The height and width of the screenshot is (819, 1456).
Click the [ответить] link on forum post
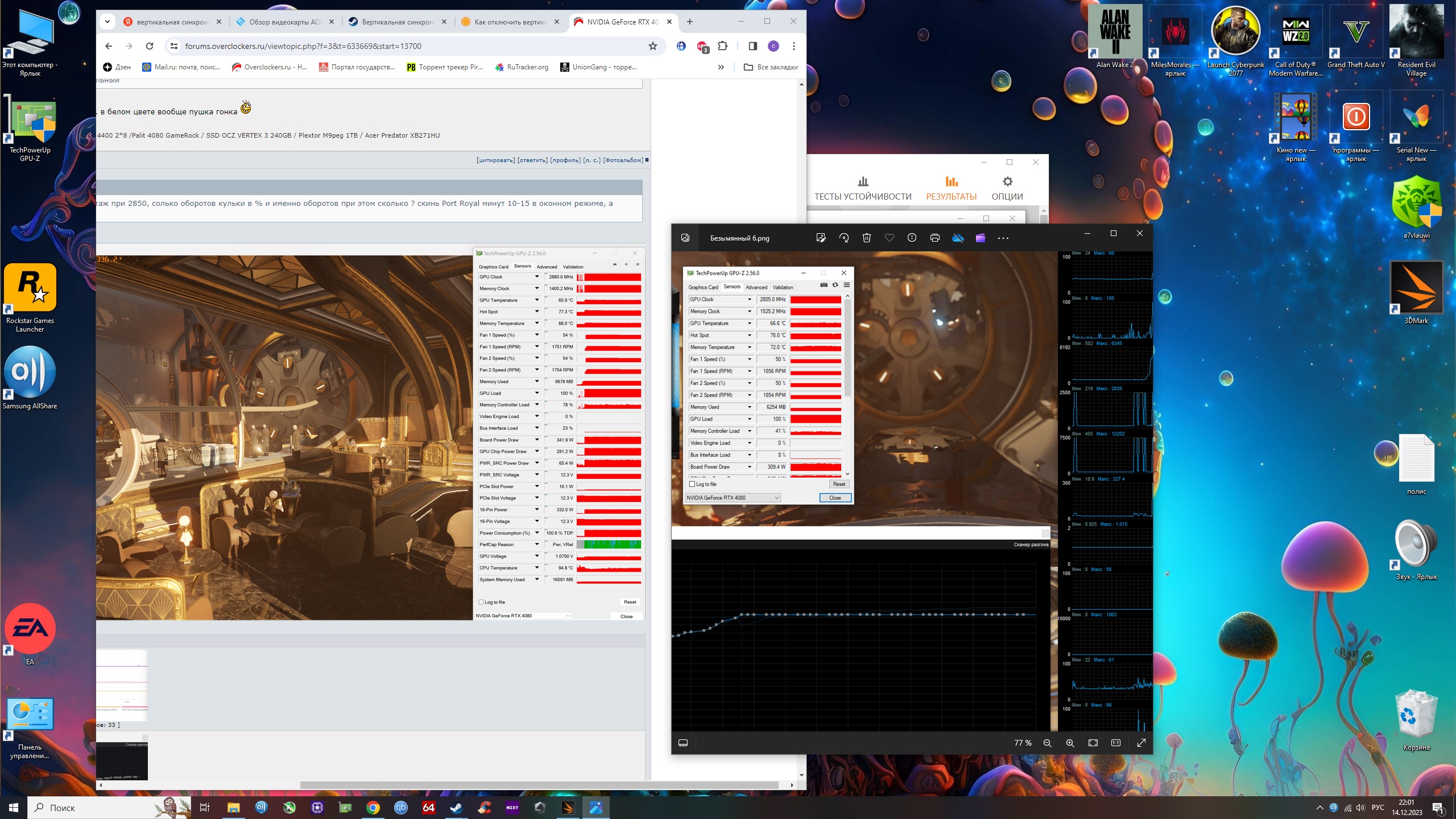click(x=532, y=160)
